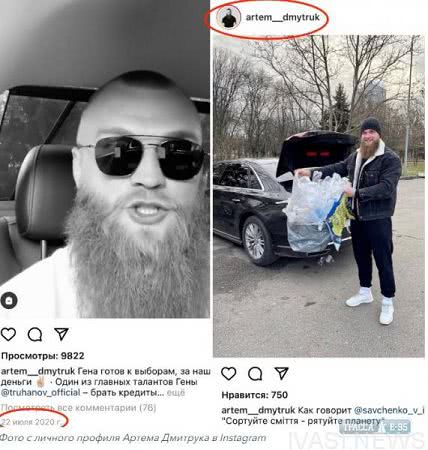Expand left caption with 'ещё'
Image resolution: width=428 pixels, height=450 pixels.
[x=175, y=393]
